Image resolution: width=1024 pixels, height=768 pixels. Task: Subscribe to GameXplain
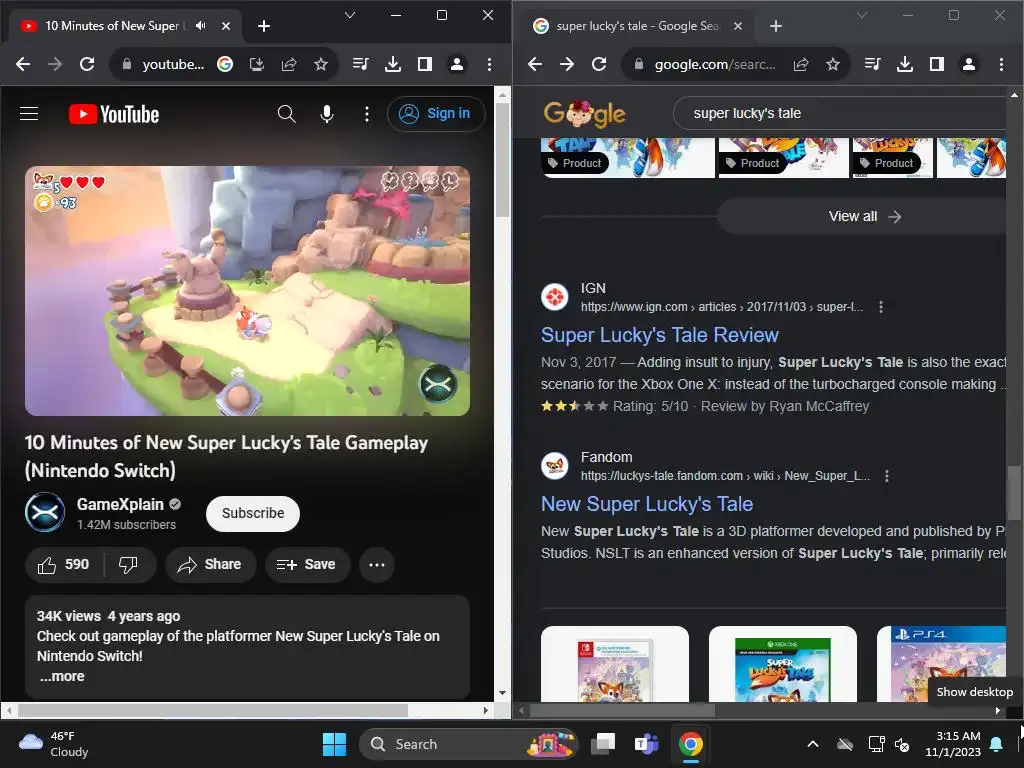click(x=253, y=513)
